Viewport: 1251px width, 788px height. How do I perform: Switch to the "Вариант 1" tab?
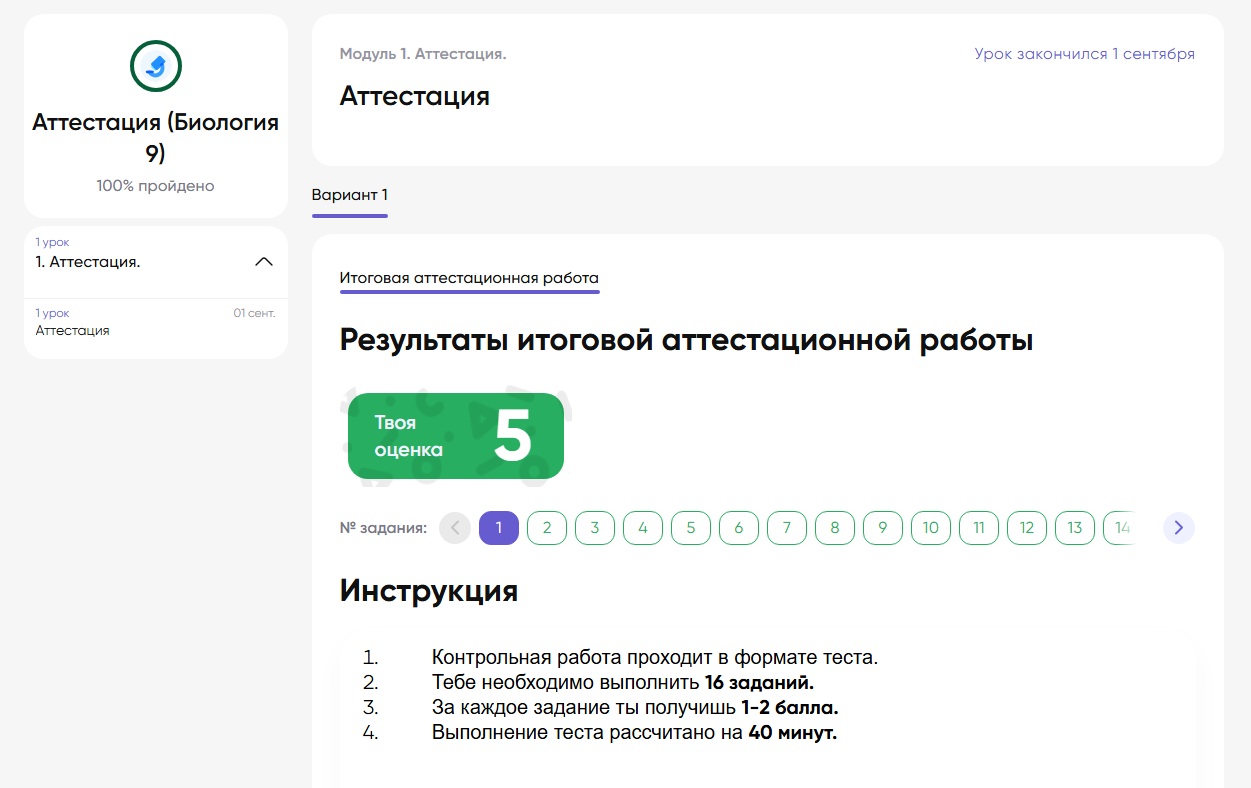[349, 195]
